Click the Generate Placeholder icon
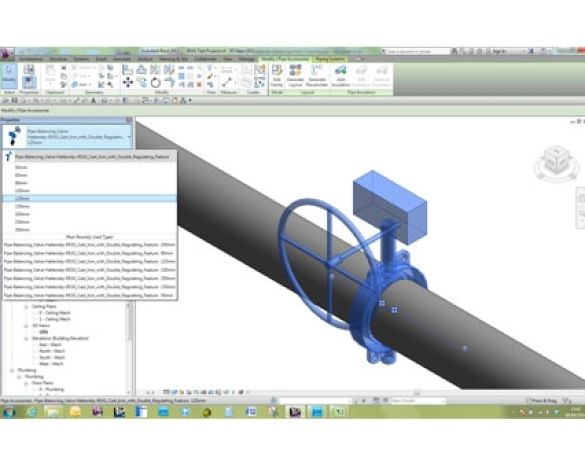This screenshot has width=585, height=471. point(316,76)
